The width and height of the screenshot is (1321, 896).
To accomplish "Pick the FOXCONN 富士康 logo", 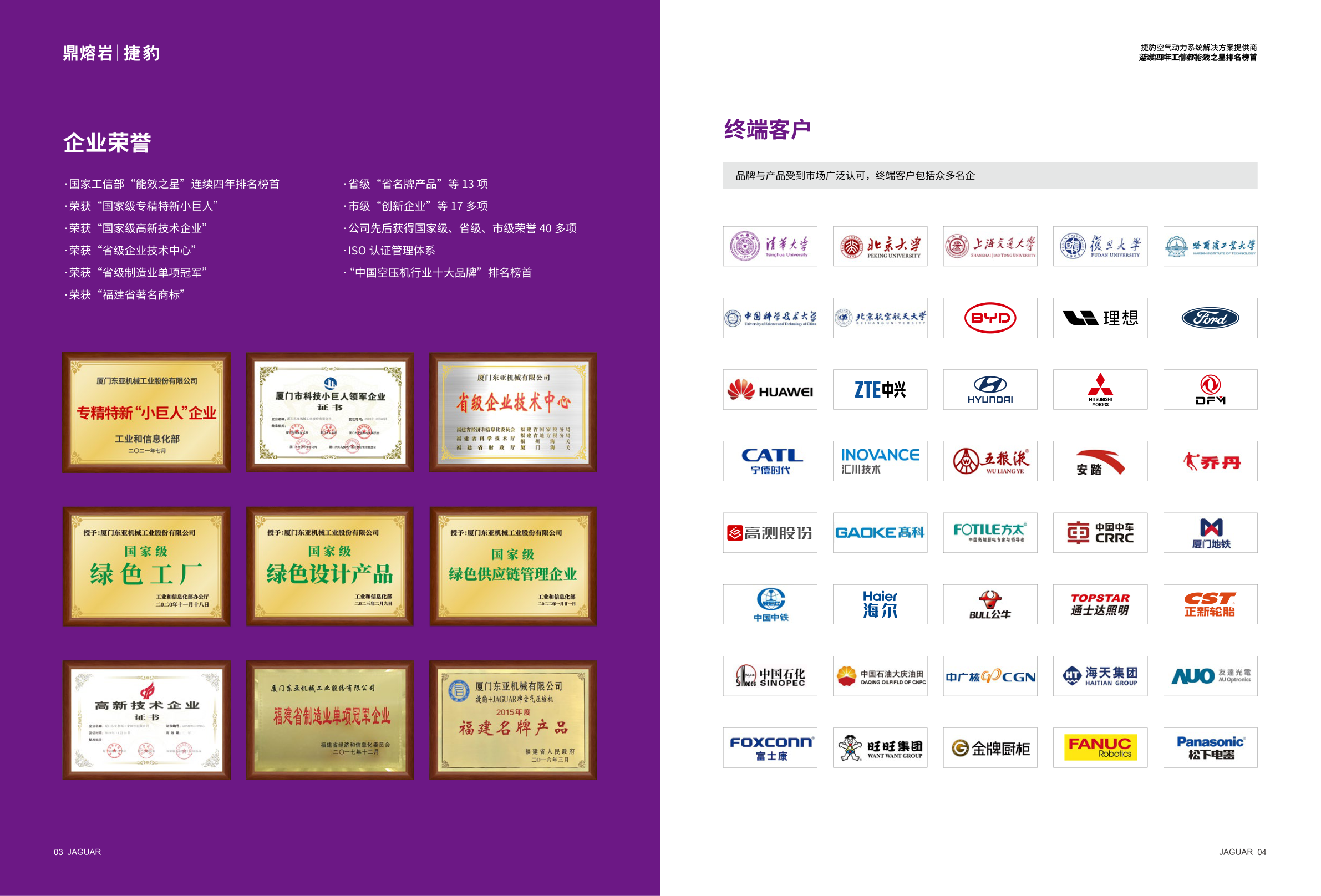I will click(770, 747).
